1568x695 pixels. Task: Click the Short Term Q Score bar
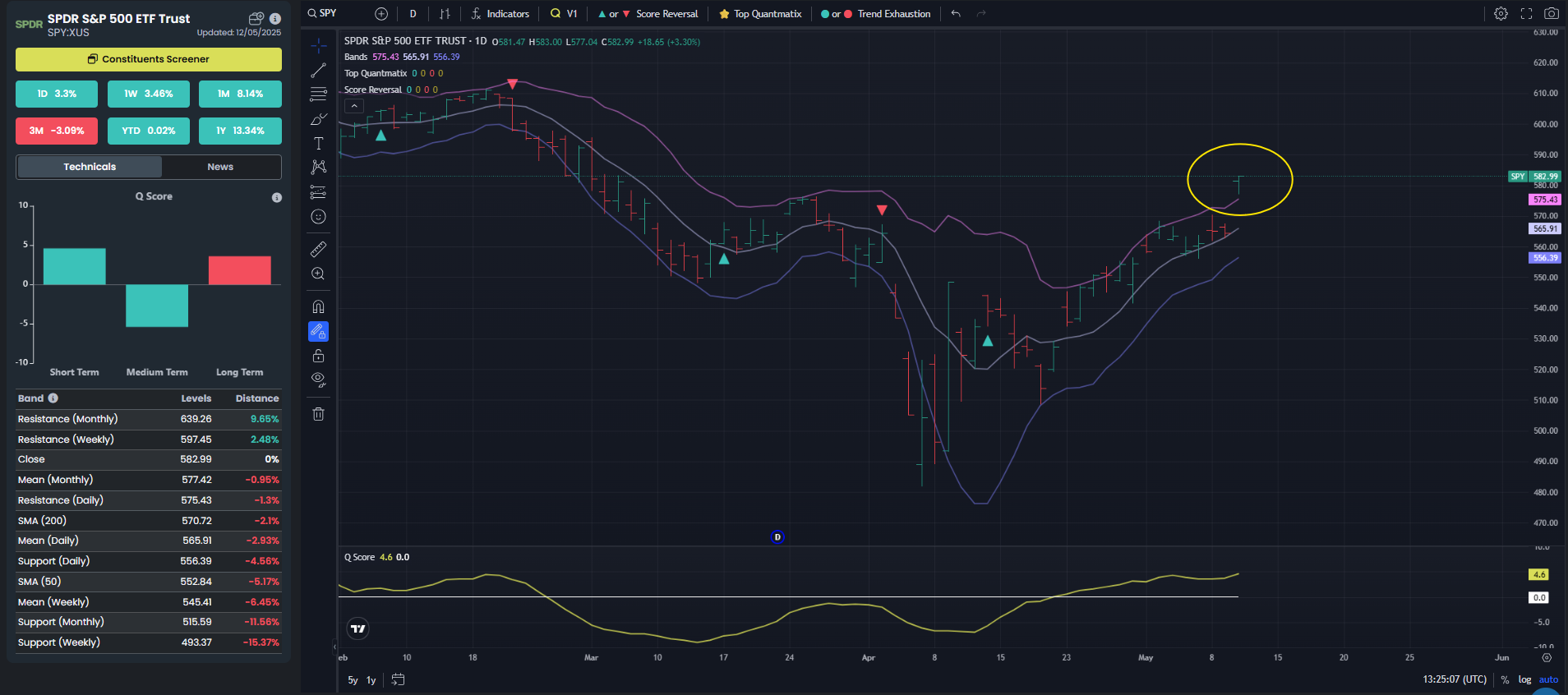pyautogui.click(x=74, y=266)
